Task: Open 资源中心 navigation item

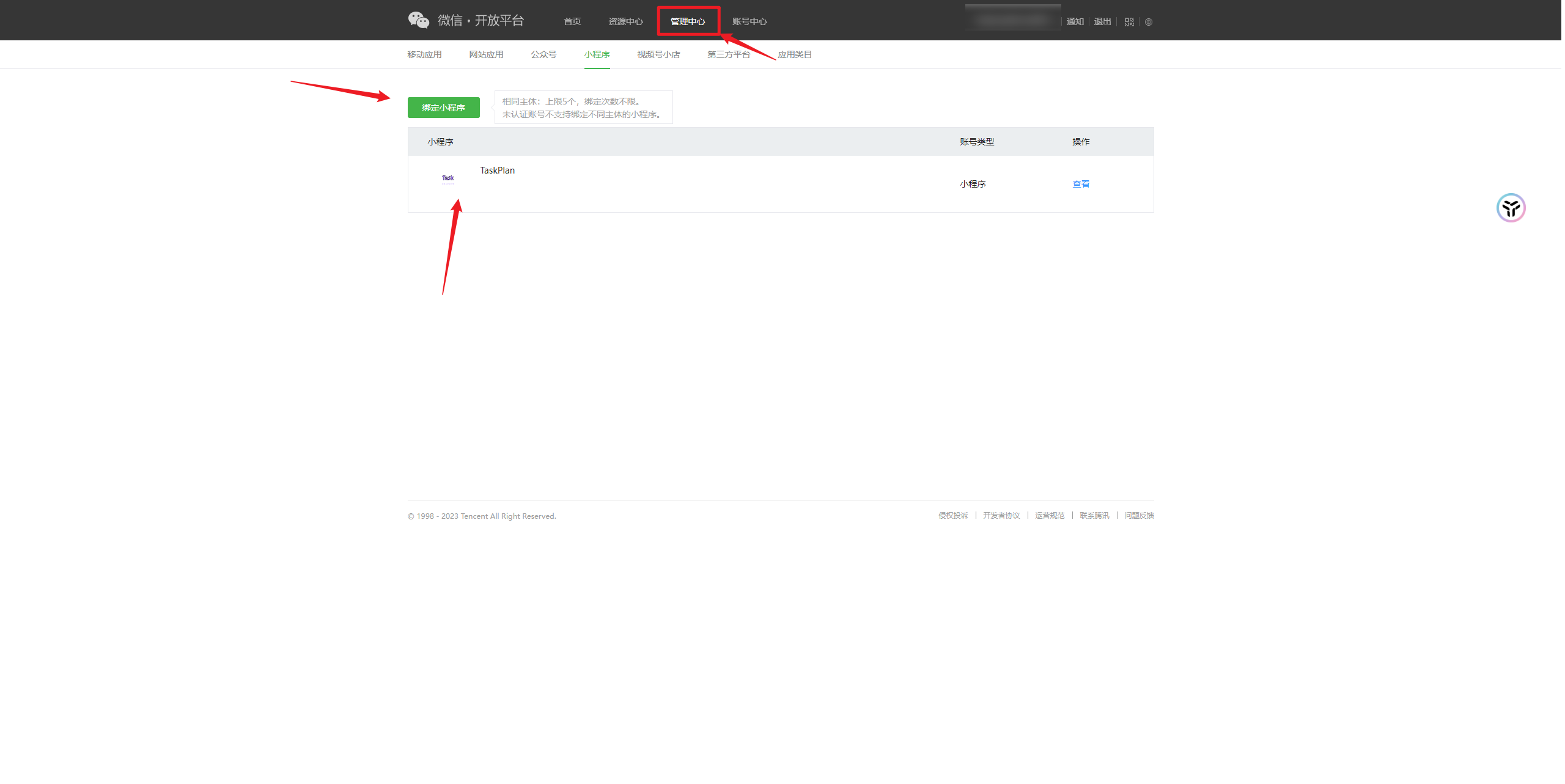Action: pos(625,21)
